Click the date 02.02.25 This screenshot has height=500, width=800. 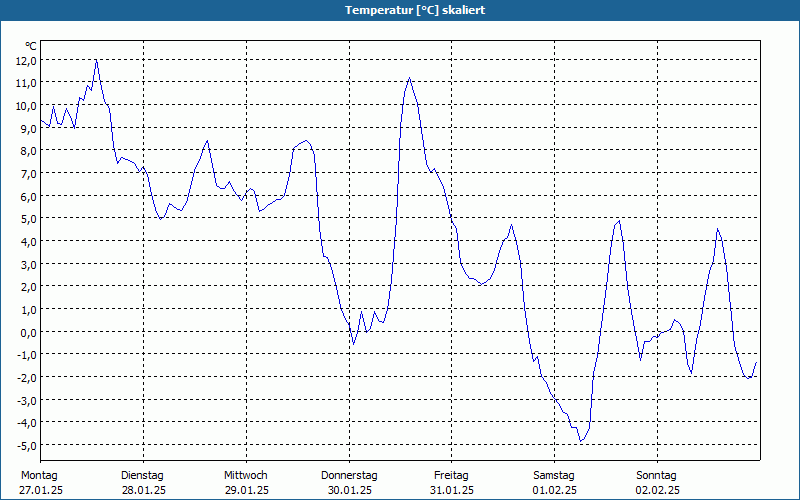click(x=658, y=490)
